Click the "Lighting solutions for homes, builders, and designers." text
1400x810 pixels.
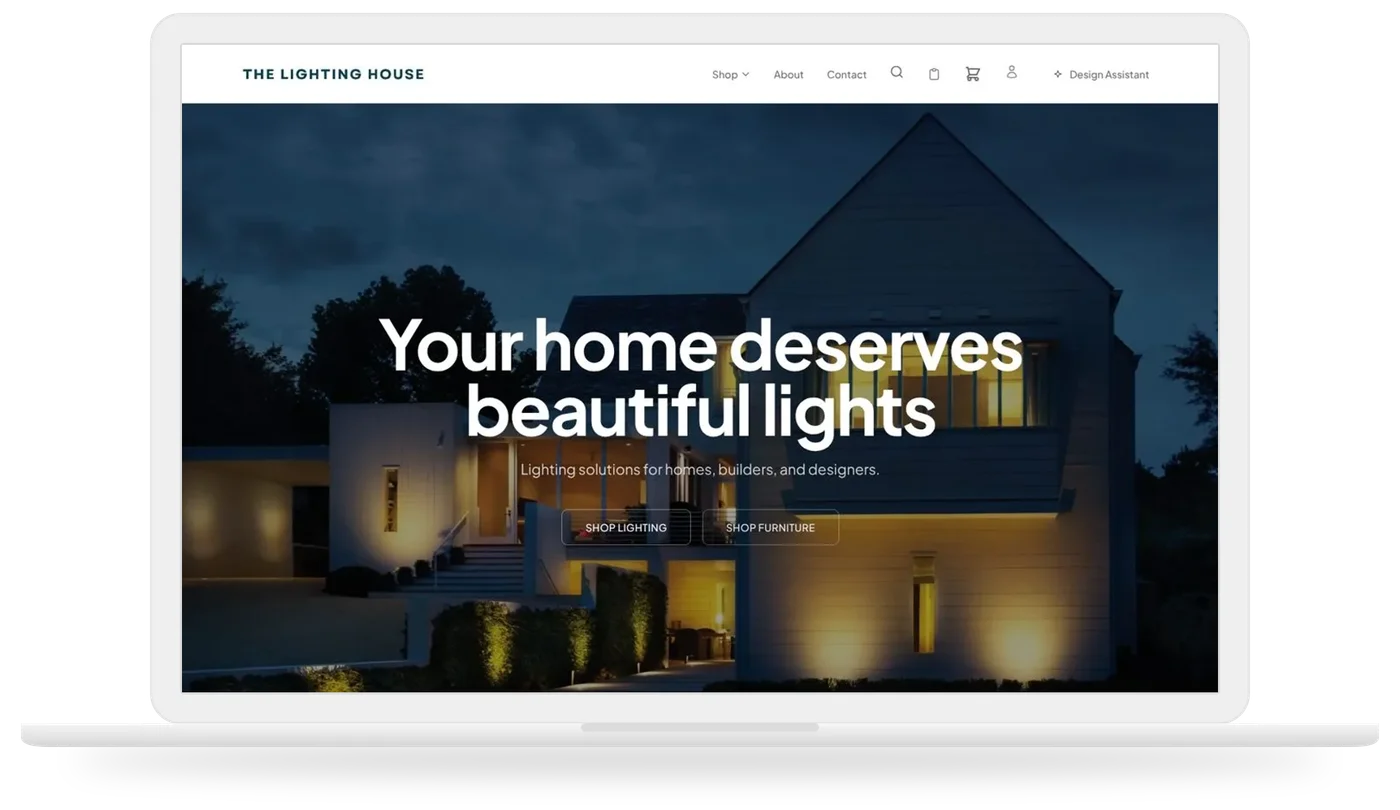tap(700, 469)
